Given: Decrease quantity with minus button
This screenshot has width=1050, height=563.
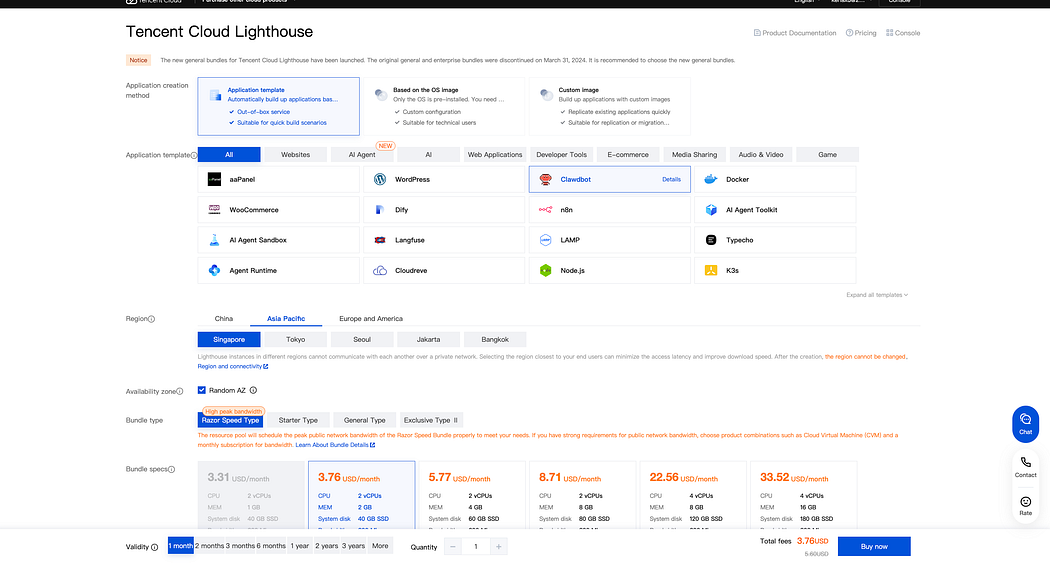Looking at the screenshot, I should (x=453, y=546).
